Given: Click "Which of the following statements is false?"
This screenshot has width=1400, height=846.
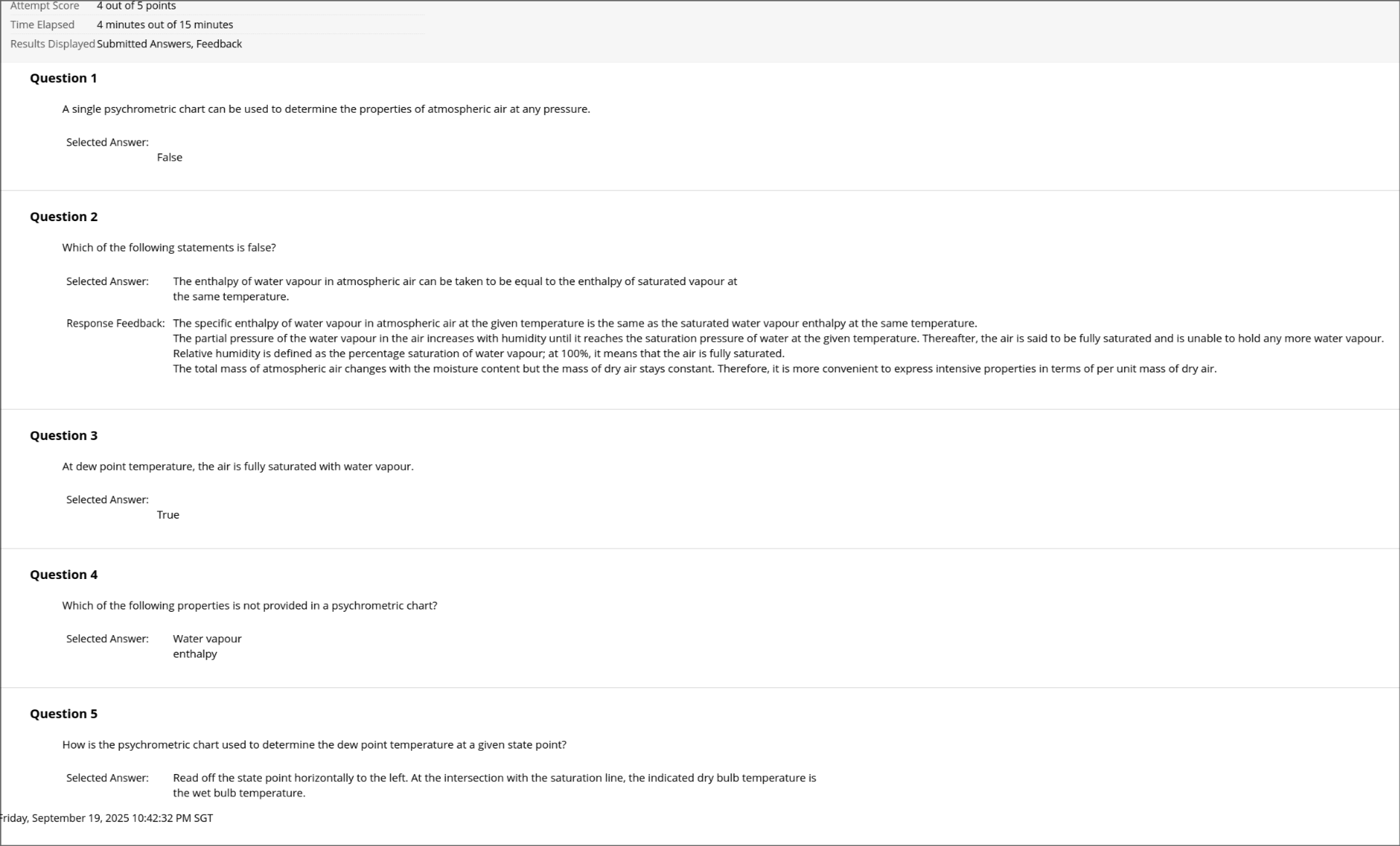Looking at the screenshot, I should 169,247.
